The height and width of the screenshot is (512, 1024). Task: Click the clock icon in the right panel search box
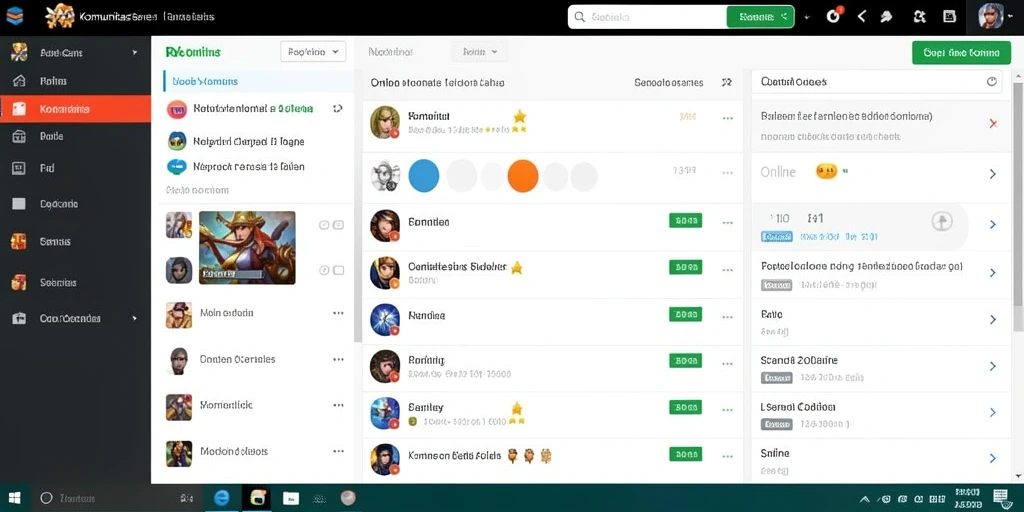point(991,82)
